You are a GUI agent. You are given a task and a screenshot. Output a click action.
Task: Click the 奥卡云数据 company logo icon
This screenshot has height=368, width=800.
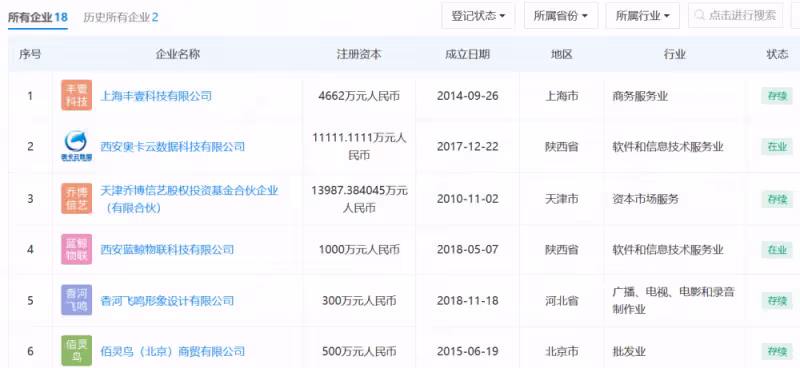pyautogui.click(x=77, y=146)
